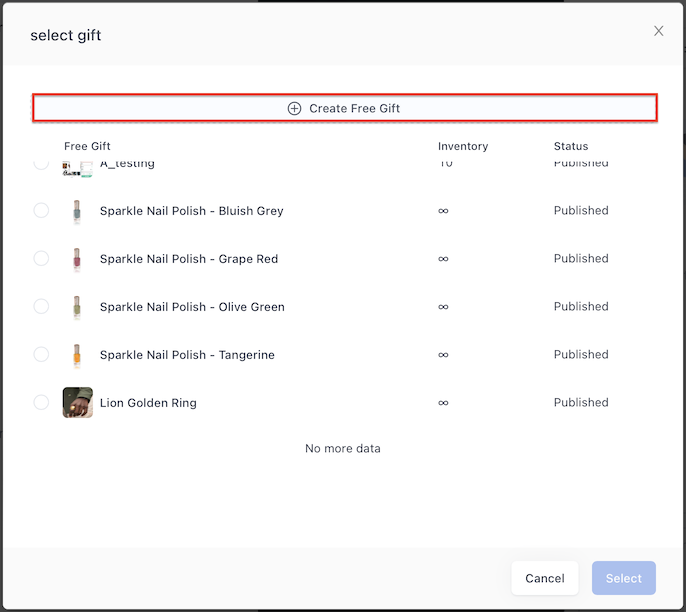
Task: Click Sparkle Nail Polish - Olive Green name
Action: [x=192, y=307]
